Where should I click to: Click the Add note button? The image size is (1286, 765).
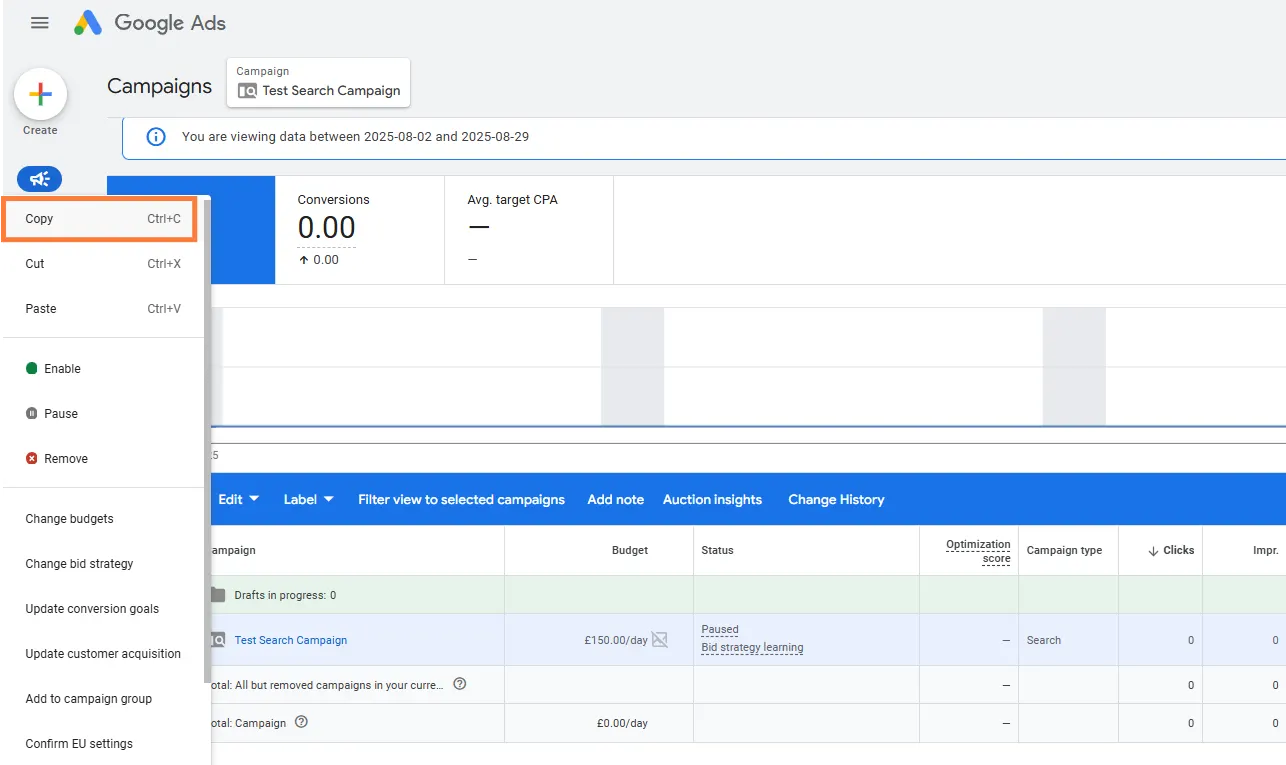click(x=616, y=500)
